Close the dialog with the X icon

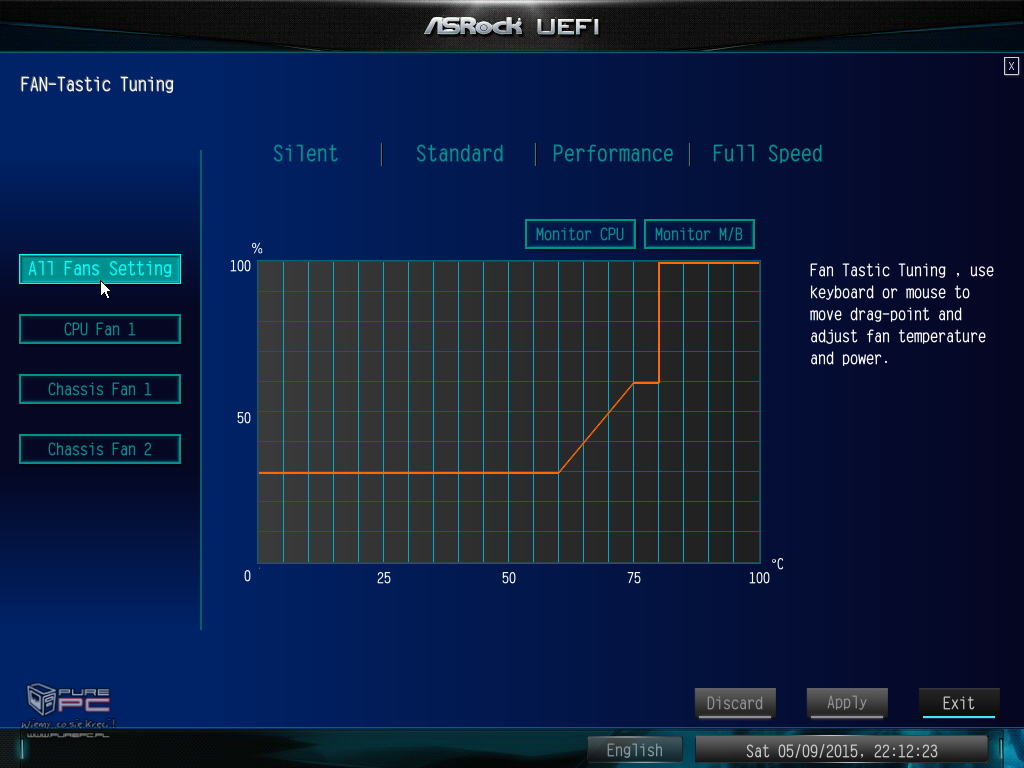click(x=1011, y=66)
